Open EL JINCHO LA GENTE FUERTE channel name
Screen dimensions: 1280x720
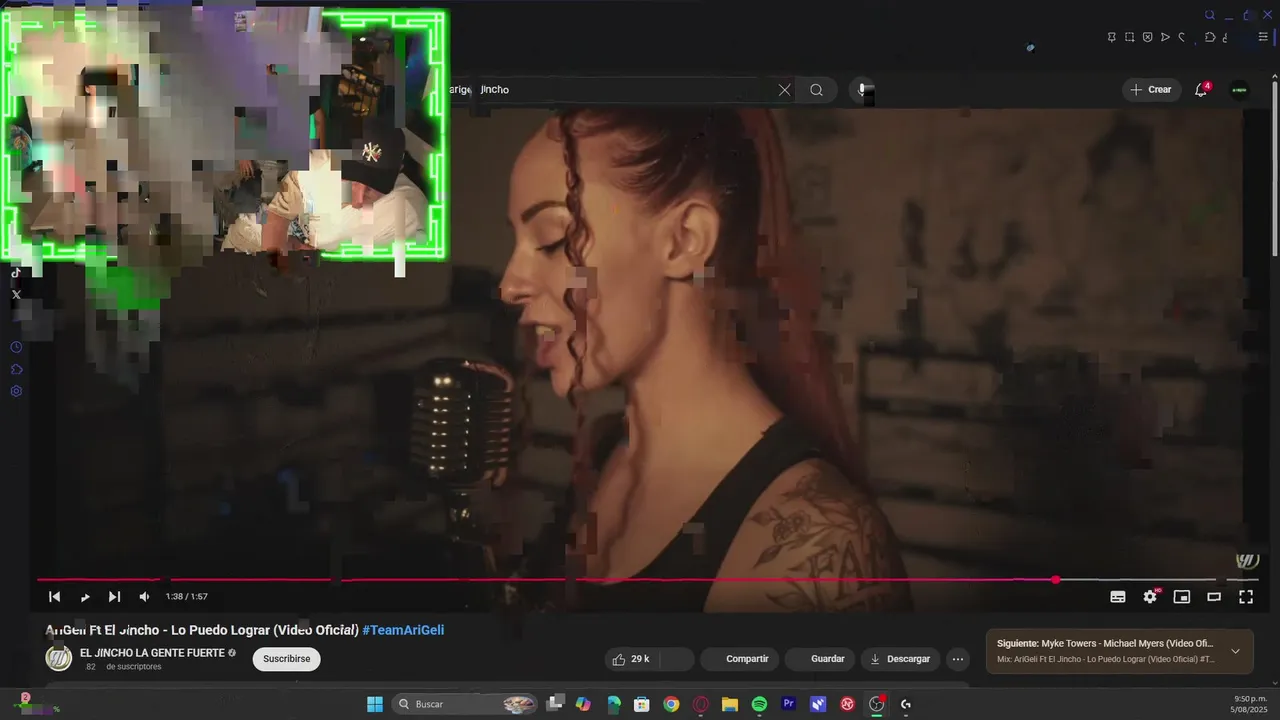tap(152, 653)
